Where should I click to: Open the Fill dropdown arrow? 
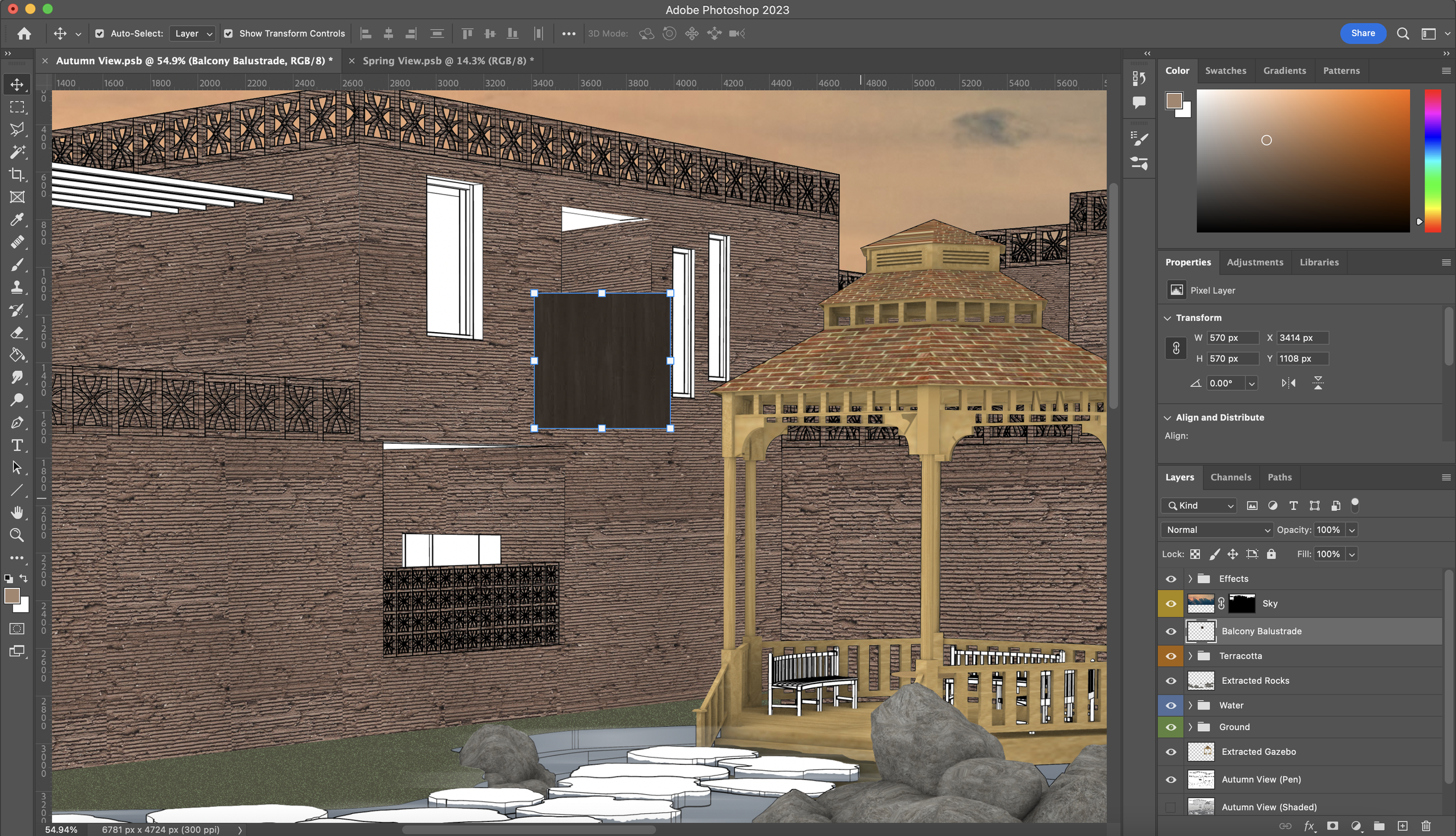(x=1352, y=554)
